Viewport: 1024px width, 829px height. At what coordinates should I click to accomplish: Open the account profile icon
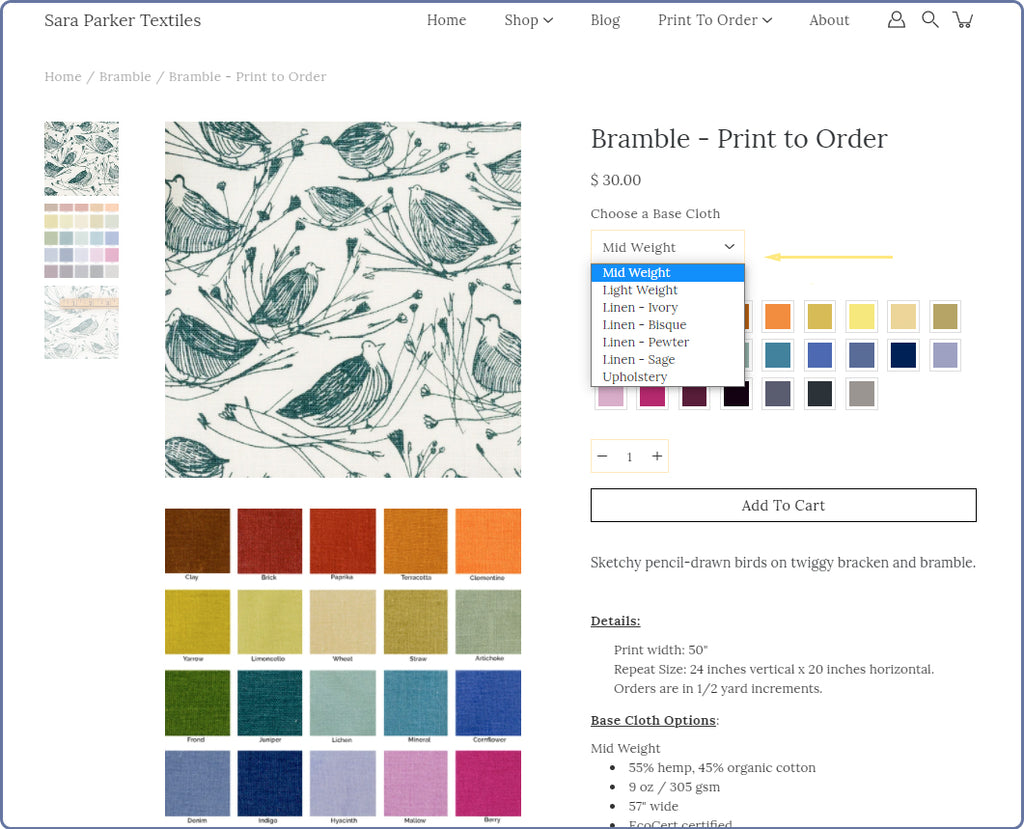[896, 20]
